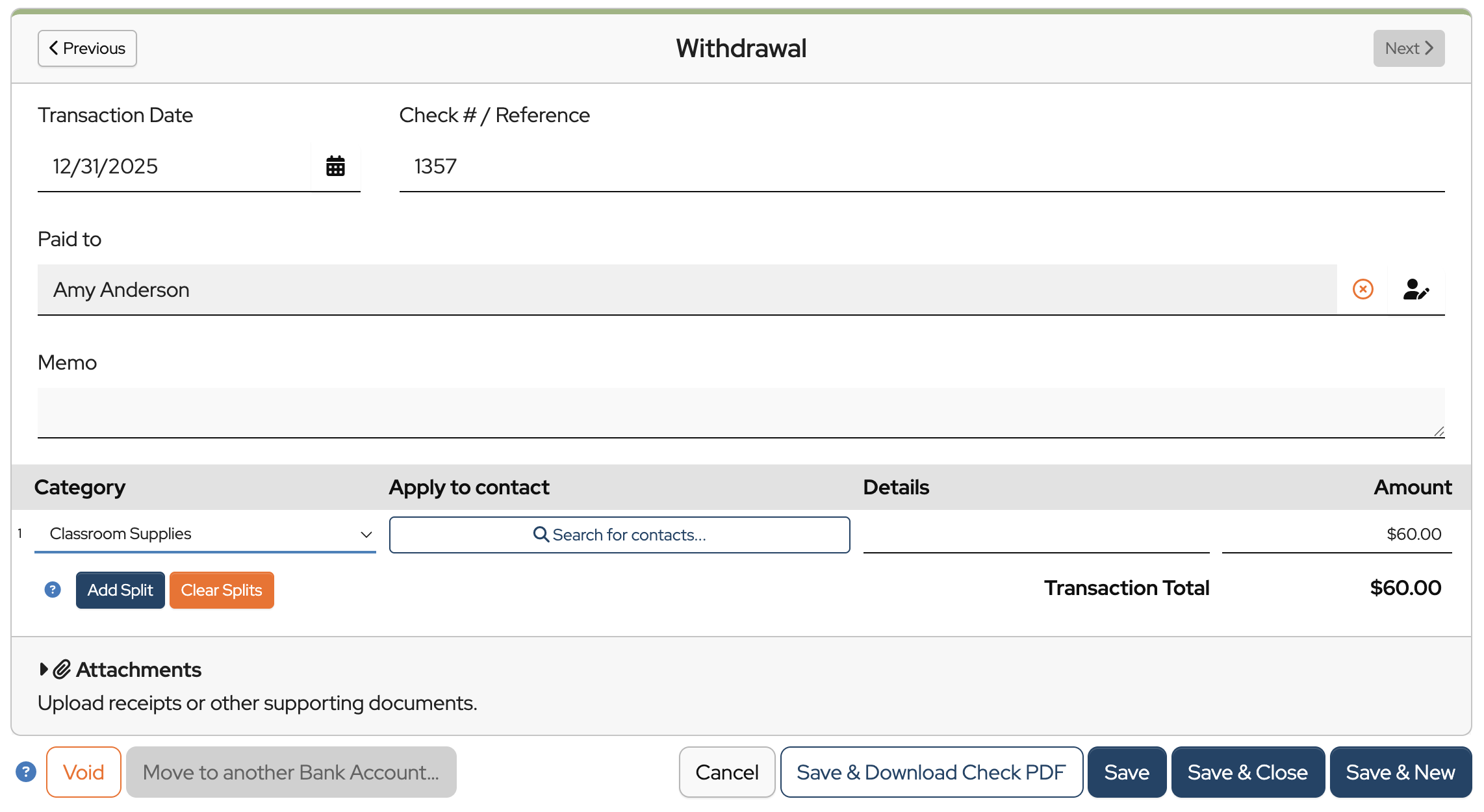Screen dimensions: 1484x812
Task: Expand the Attachments section triangle
Action: (x=44, y=669)
